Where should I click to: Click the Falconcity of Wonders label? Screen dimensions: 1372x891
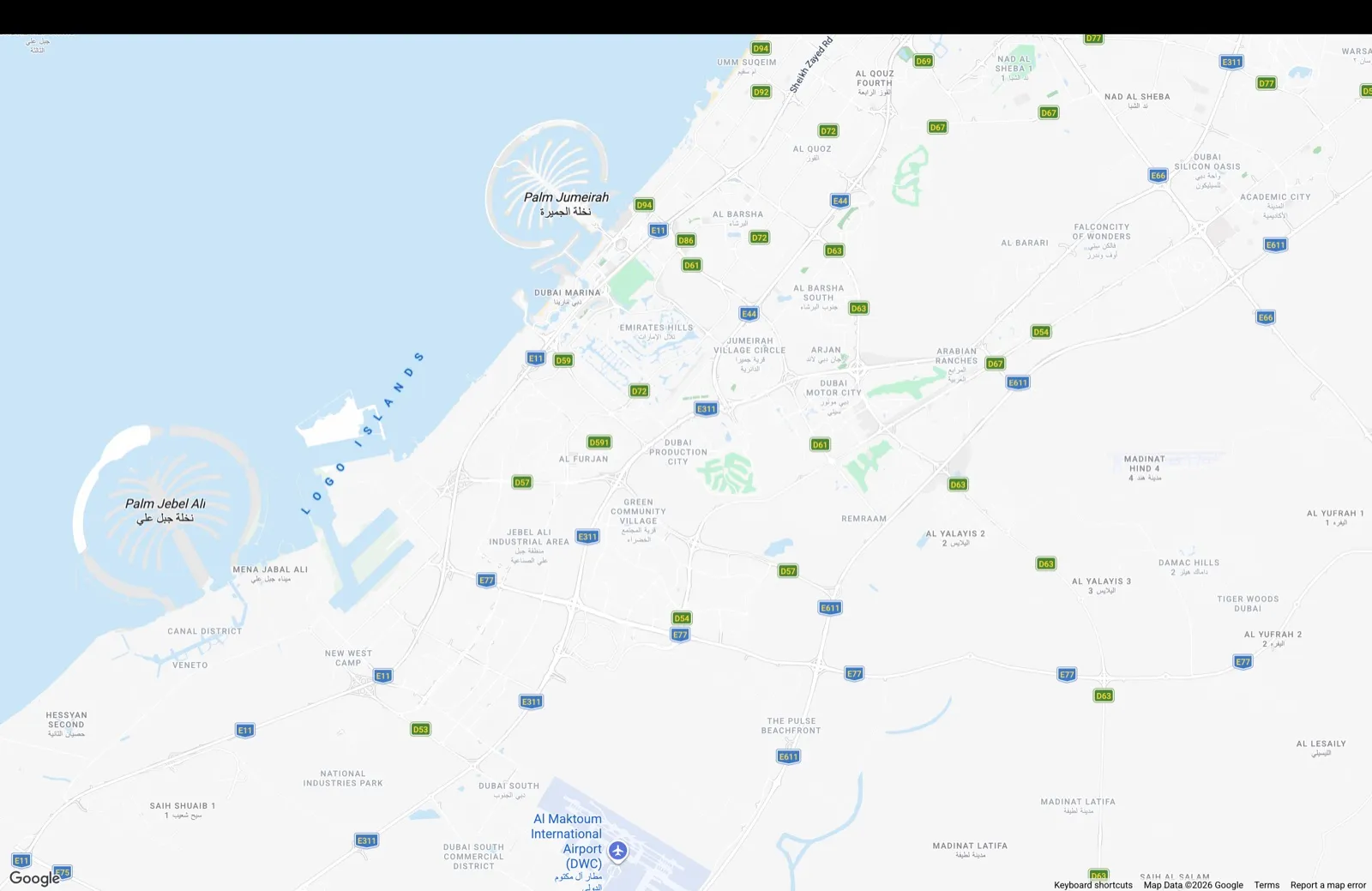[1102, 240]
